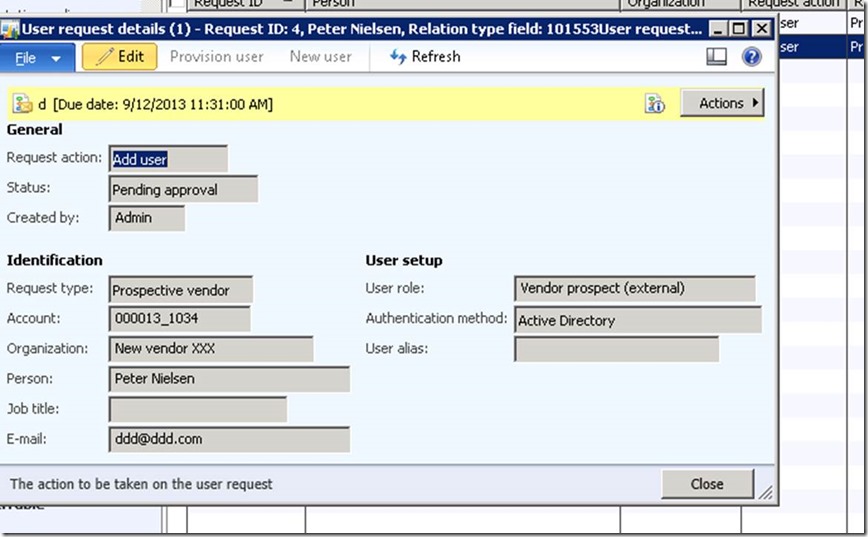Select the Authentication method field

[637, 321]
